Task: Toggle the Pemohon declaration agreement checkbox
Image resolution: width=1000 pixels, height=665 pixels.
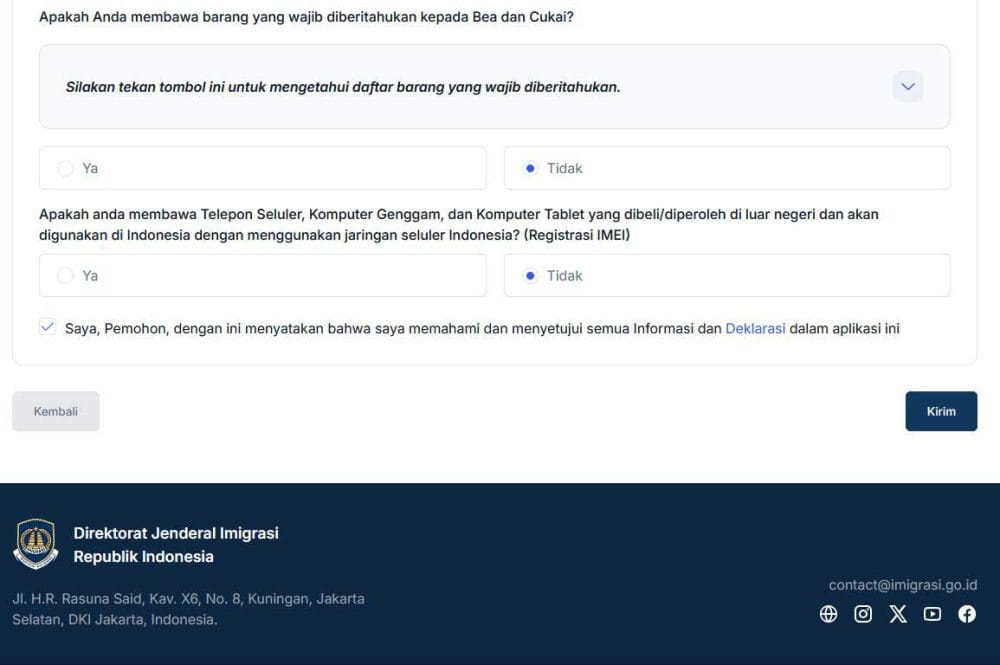Action: (48, 327)
